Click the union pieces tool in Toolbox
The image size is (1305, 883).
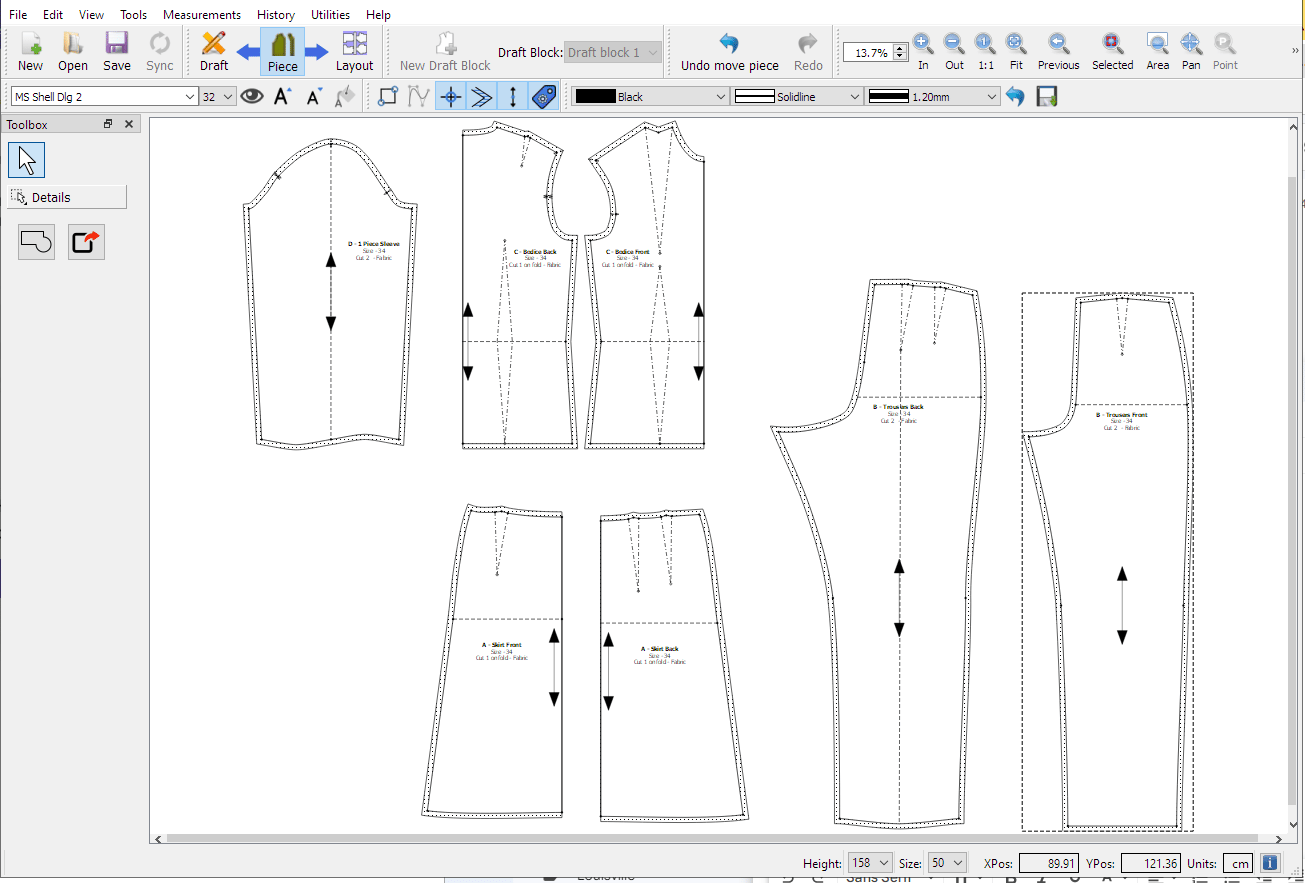(x=36, y=242)
